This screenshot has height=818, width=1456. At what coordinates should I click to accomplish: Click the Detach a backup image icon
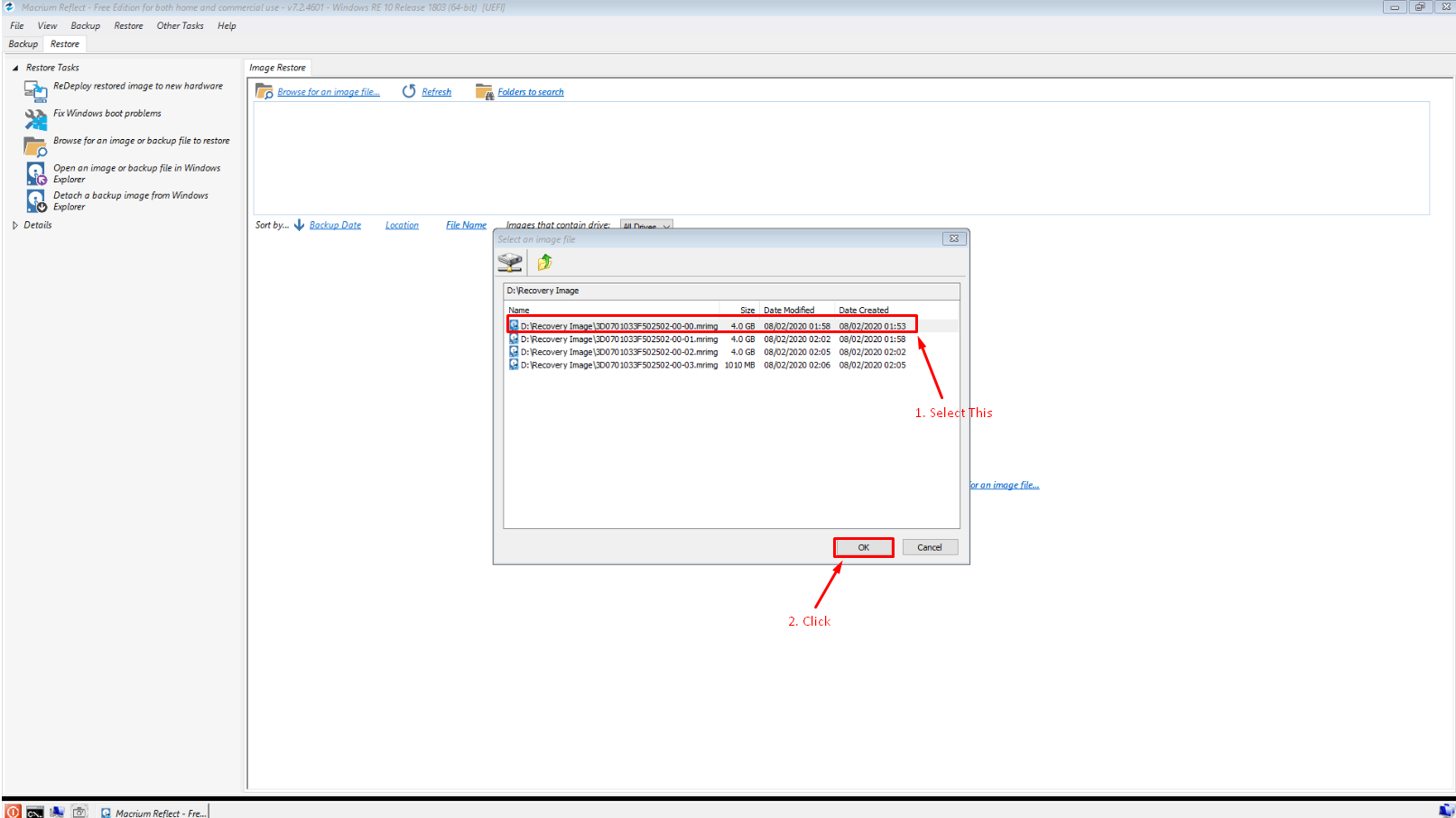36,200
